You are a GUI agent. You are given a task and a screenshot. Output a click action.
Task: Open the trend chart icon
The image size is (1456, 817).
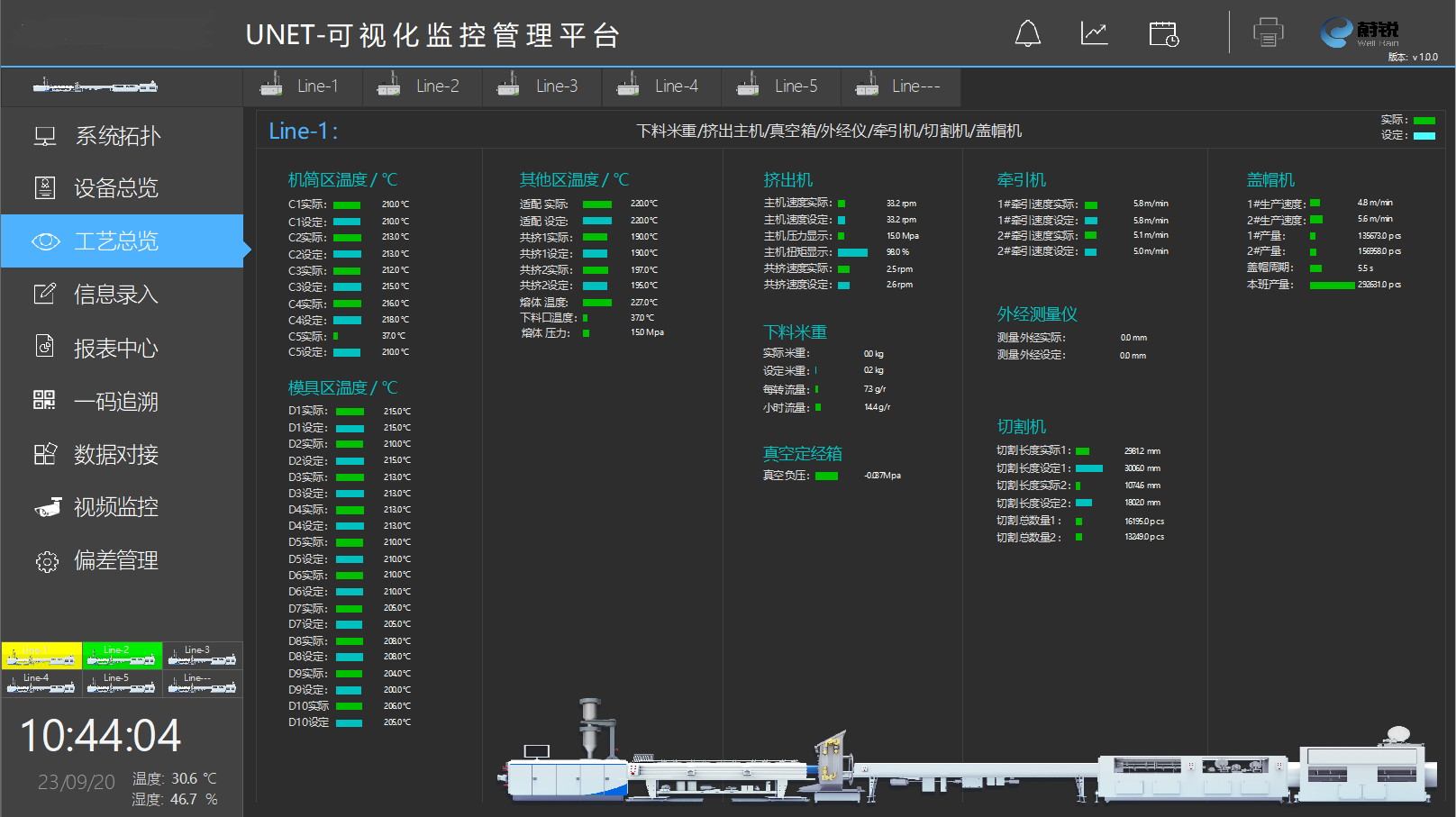(1094, 34)
